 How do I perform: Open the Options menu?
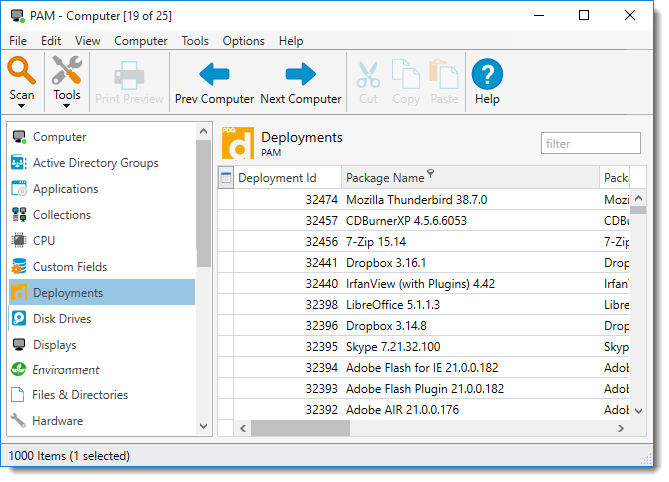(244, 41)
